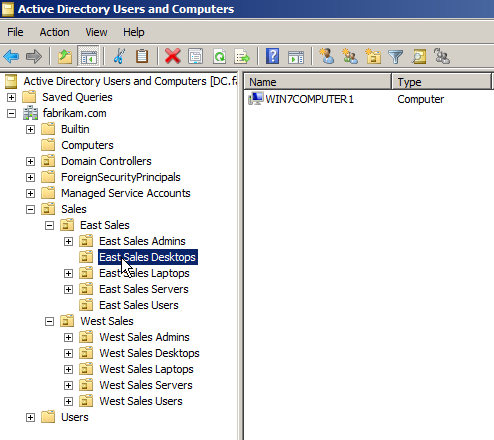Go back with the blue Back arrow
This screenshot has width=494, height=440.
11,56
